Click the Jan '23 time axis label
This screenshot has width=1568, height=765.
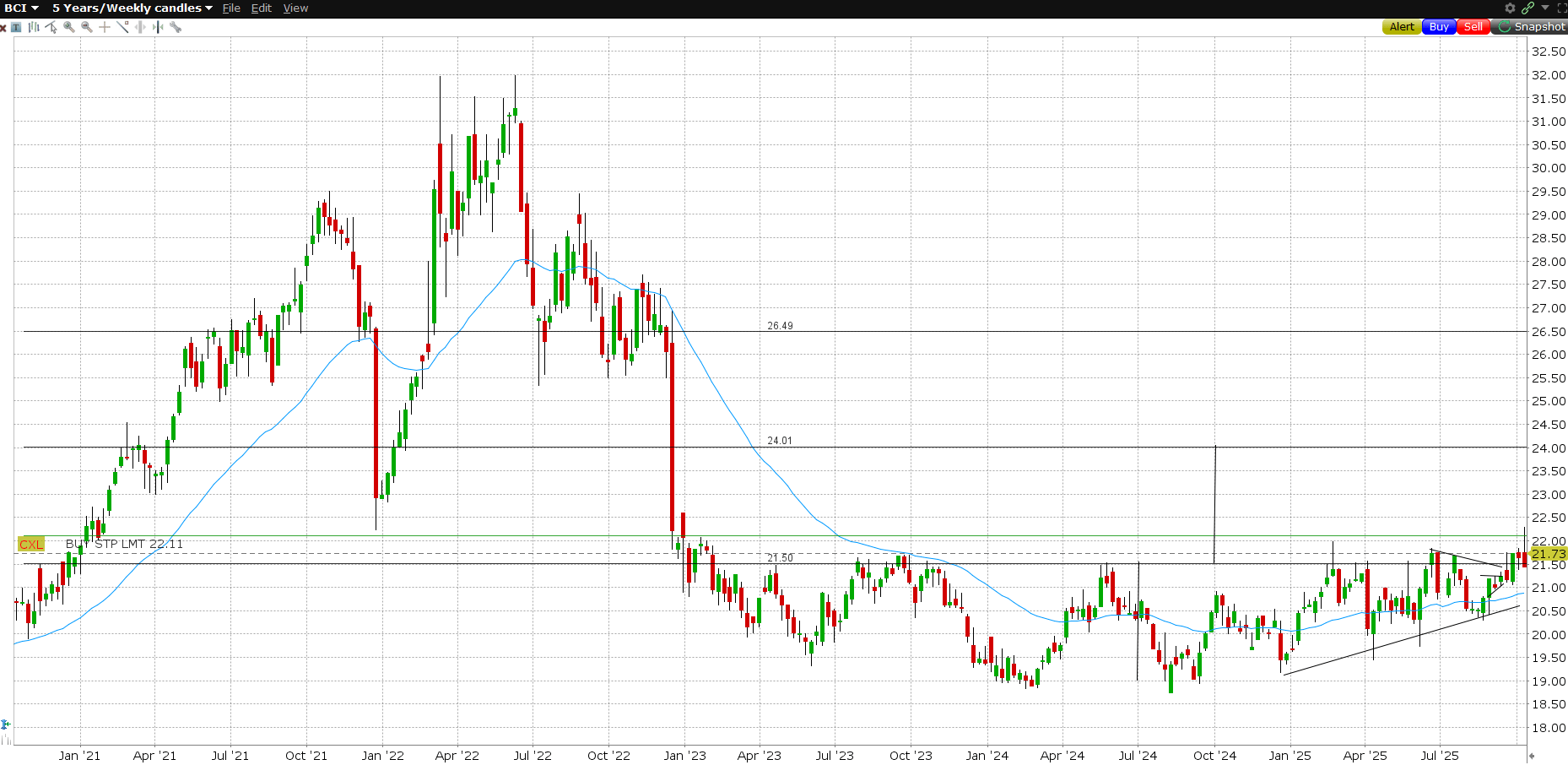[684, 756]
